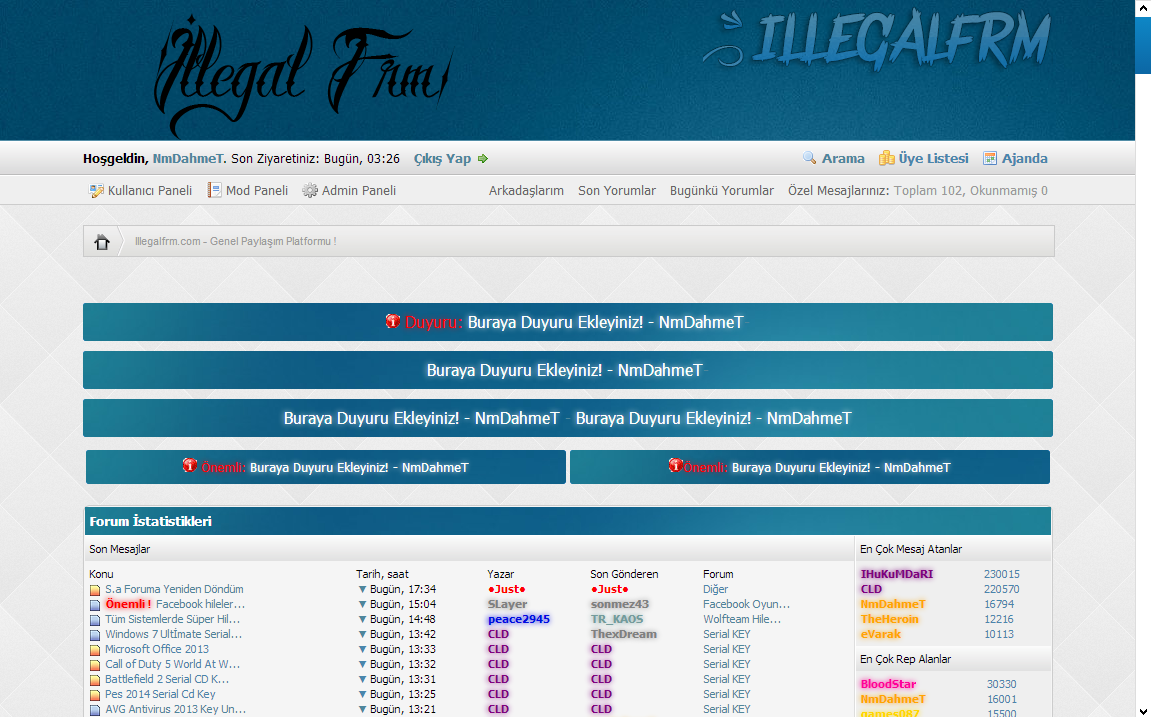This screenshot has height=717, width=1151.
Task: Click the Özel Mesajlarınız private messages link
Action: point(838,190)
